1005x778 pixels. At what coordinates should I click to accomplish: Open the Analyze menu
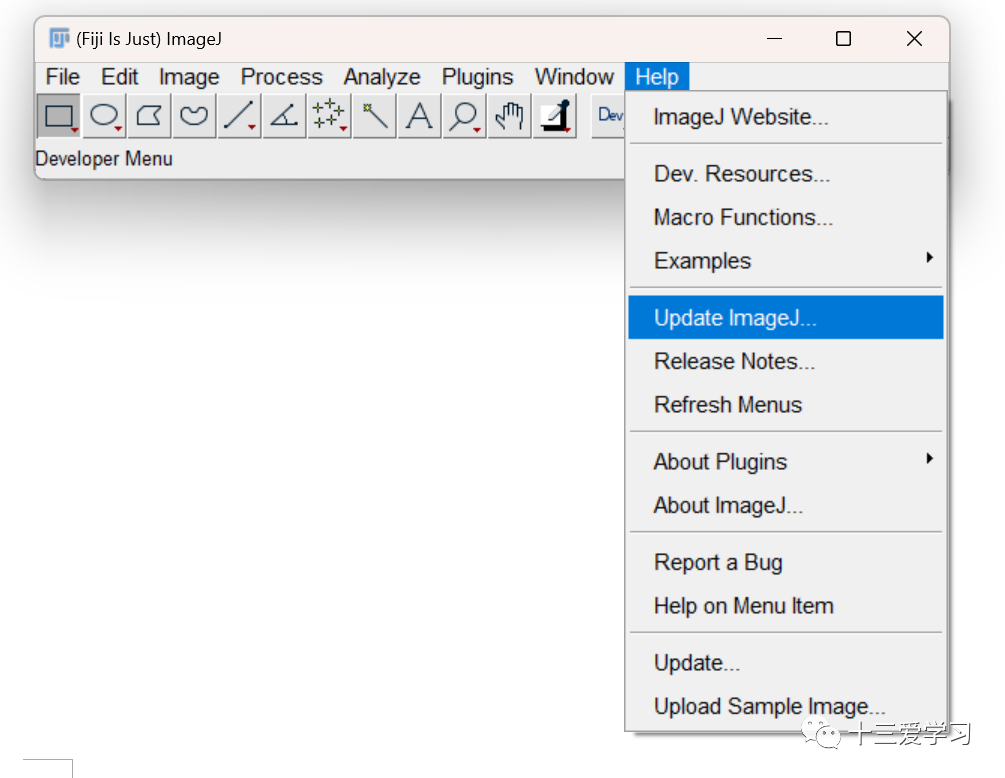coord(382,77)
